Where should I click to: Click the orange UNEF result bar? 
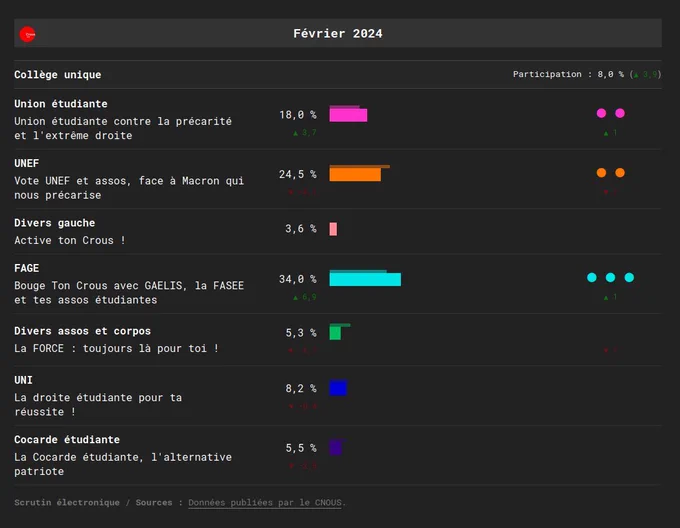click(x=355, y=174)
